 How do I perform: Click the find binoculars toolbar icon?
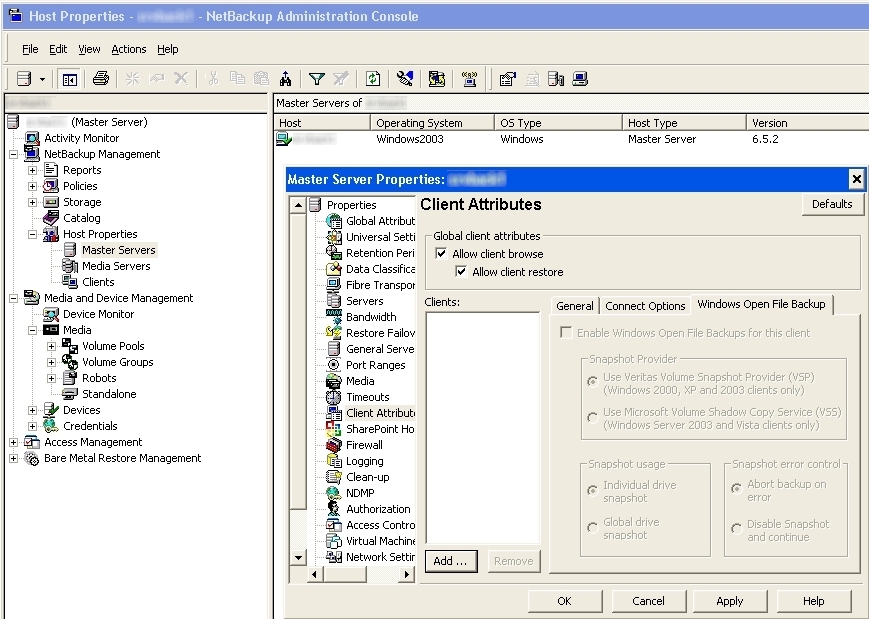point(285,79)
